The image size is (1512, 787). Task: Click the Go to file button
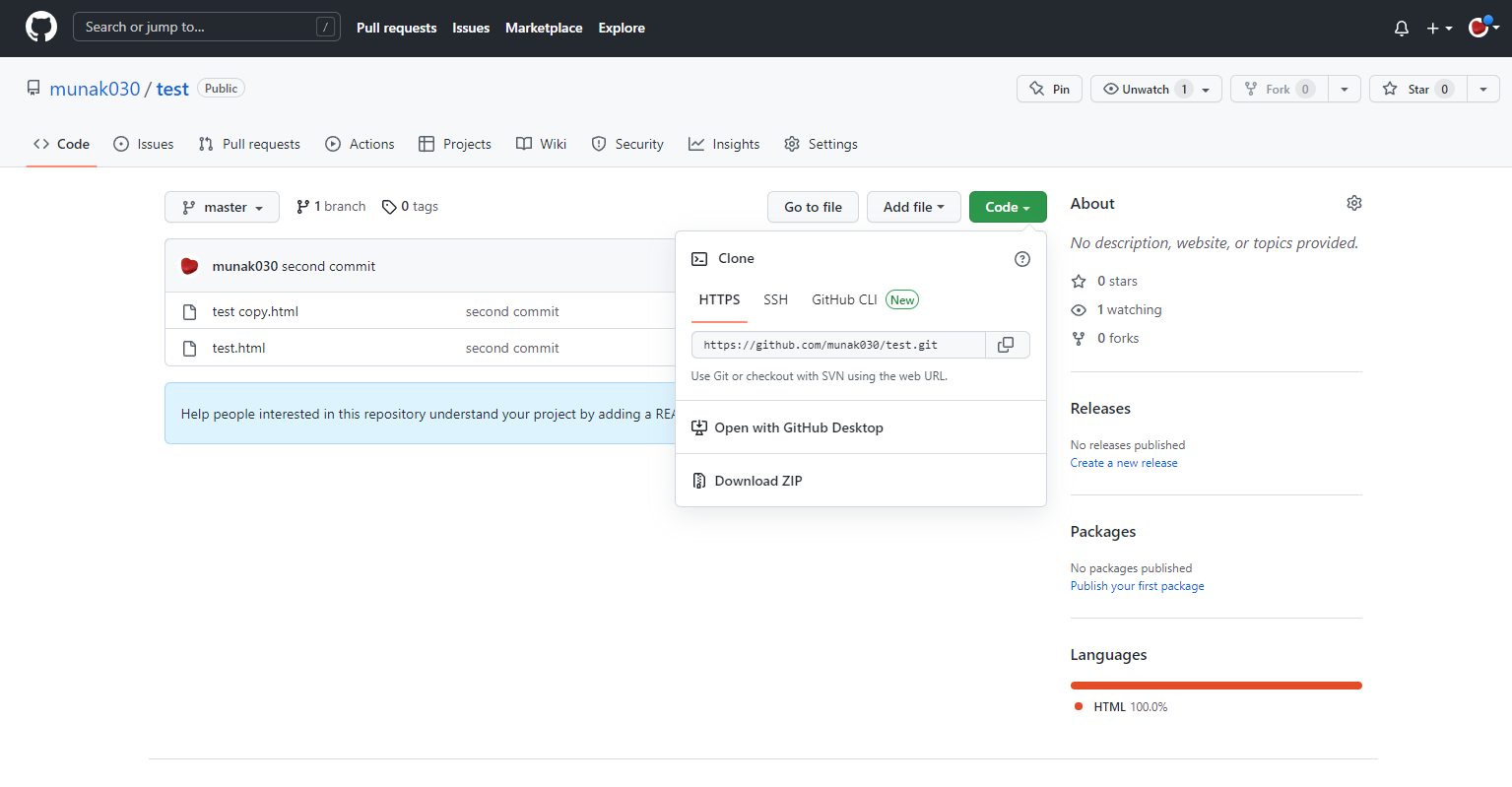click(x=813, y=207)
